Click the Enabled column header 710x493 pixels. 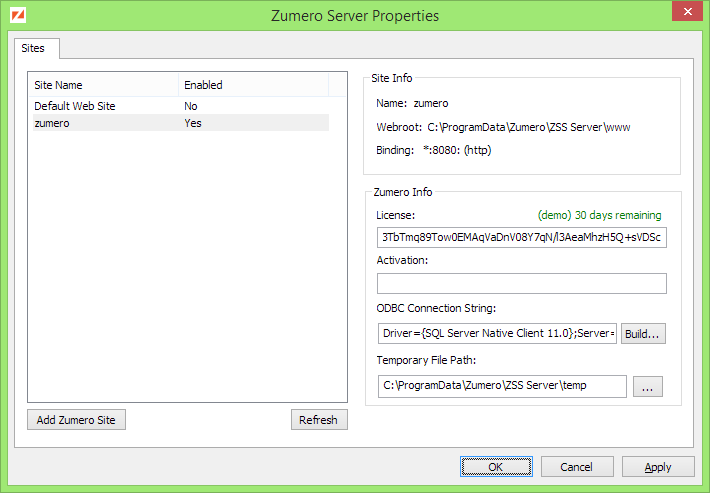[x=203, y=85]
